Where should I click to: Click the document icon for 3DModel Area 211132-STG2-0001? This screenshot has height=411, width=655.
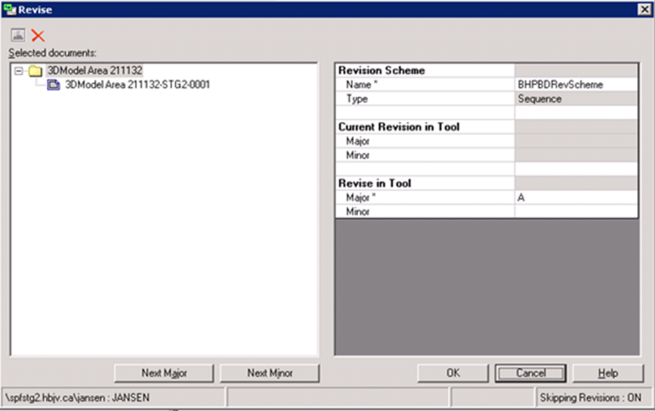(x=54, y=85)
